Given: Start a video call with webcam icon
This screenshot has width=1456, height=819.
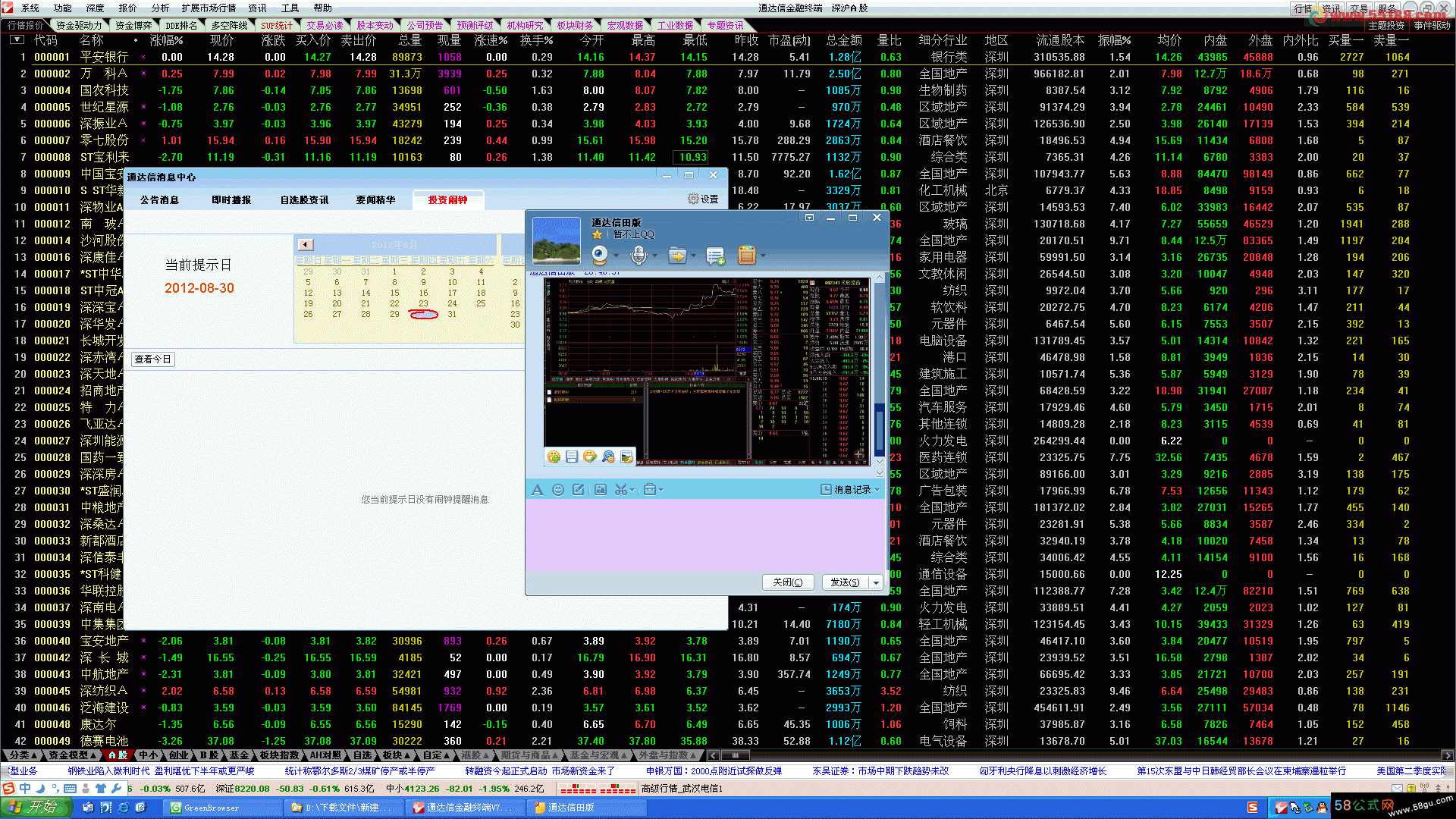Looking at the screenshot, I should coord(600,256).
